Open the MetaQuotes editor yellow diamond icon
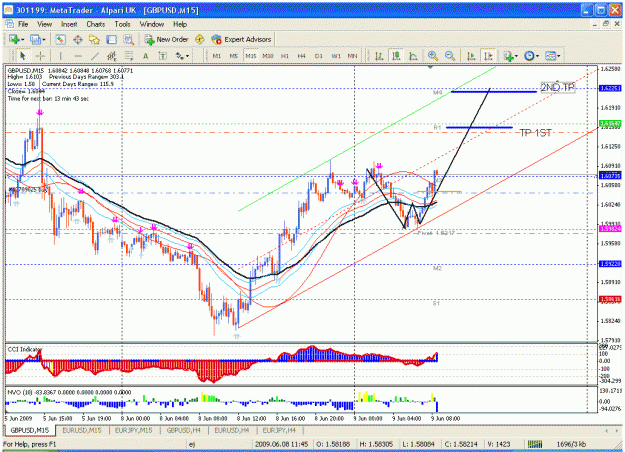 199,39
